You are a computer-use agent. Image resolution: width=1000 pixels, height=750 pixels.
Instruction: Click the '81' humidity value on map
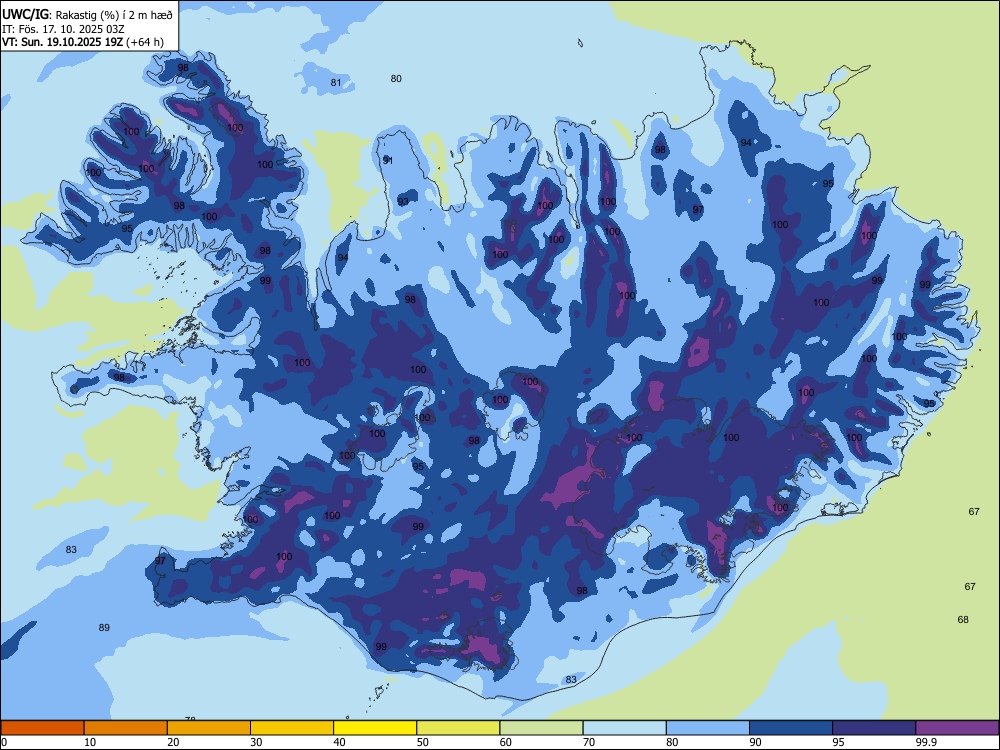pos(336,82)
